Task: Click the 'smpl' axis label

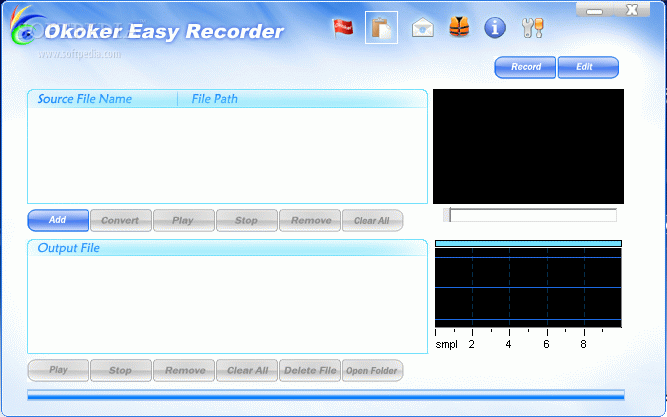Action: click(446, 344)
